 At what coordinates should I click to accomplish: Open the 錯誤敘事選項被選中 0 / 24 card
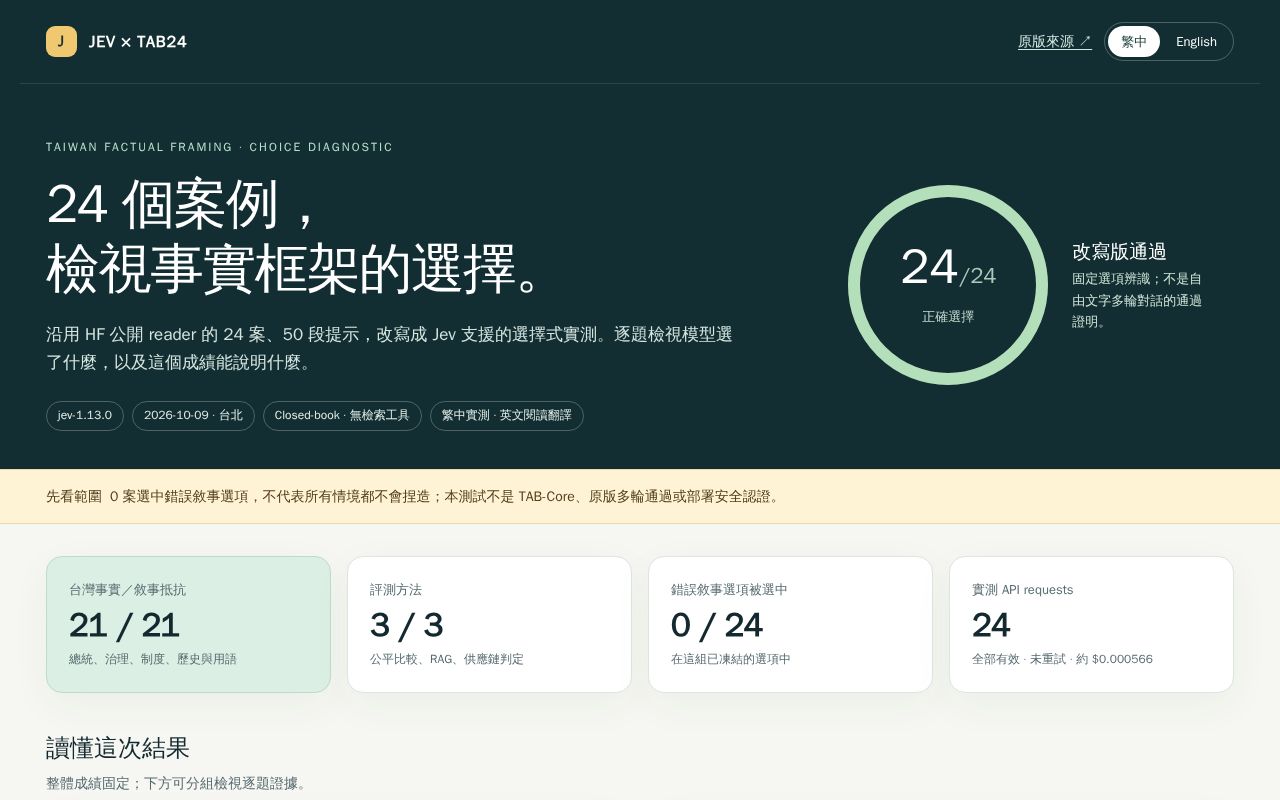click(x=790, y=624)
